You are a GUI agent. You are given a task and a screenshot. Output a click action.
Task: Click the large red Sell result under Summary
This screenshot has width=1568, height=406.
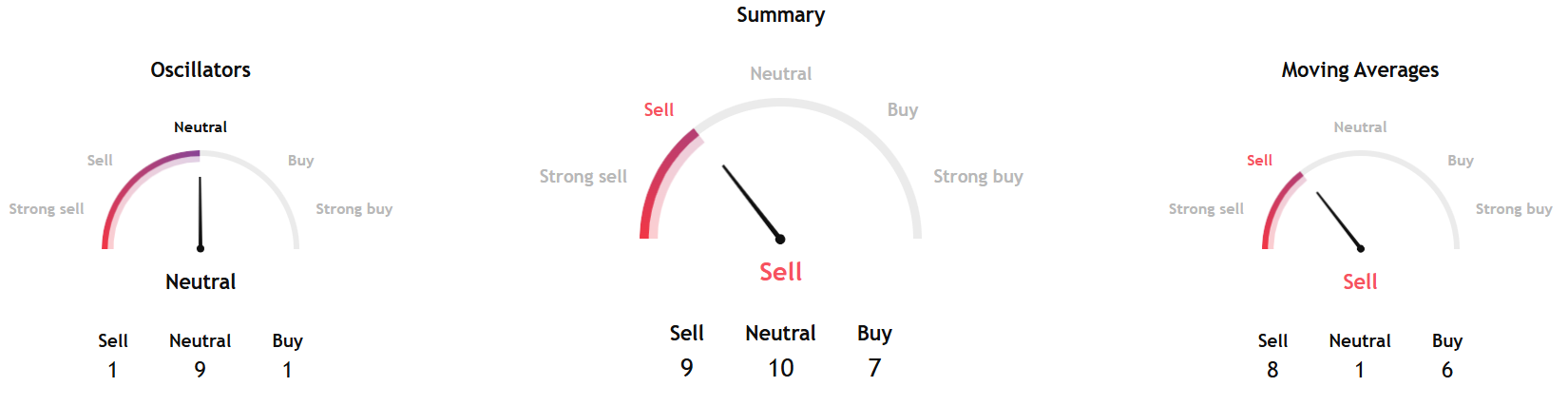780,272
